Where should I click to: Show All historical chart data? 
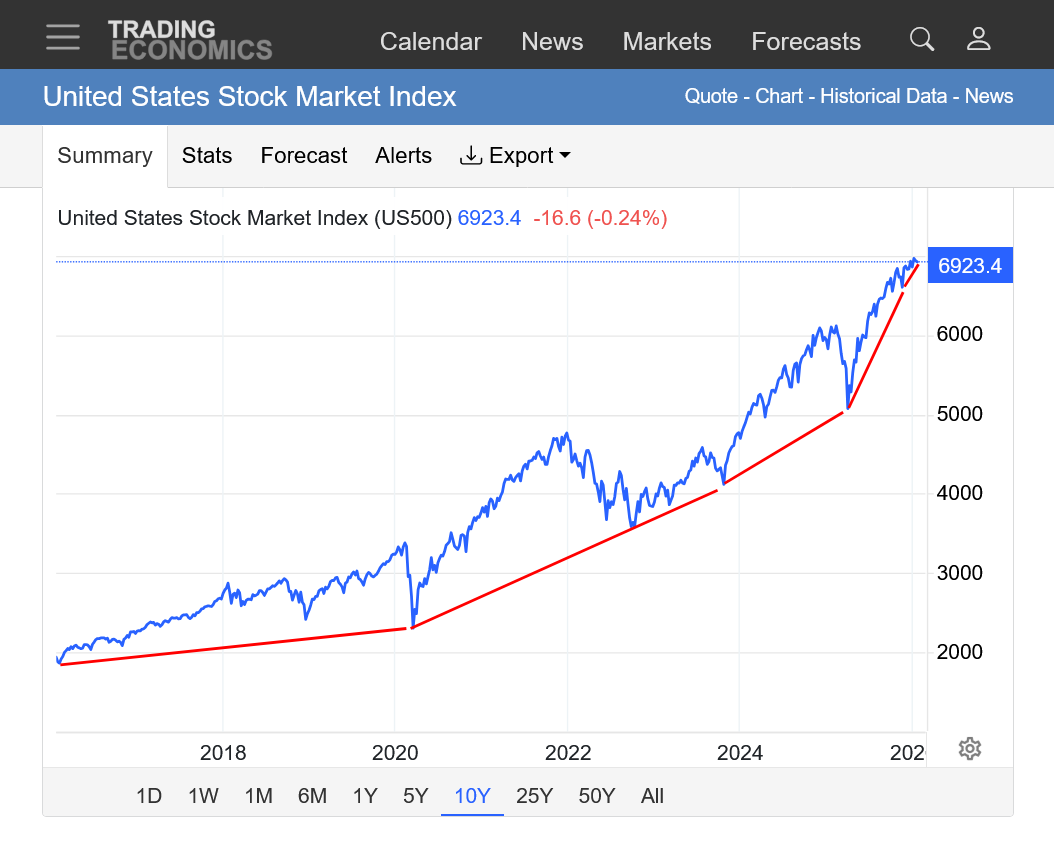pos(652,796)
